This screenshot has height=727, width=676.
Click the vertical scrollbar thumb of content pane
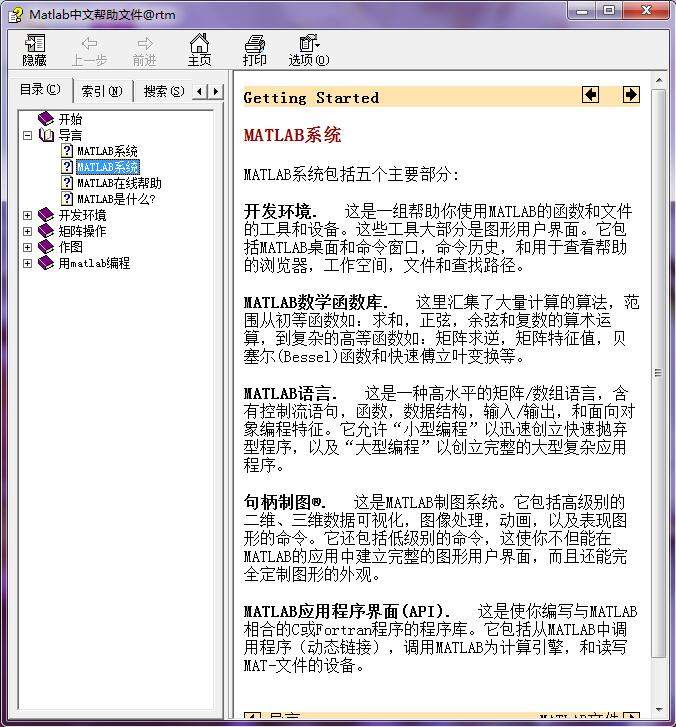(x=659, y=373)
